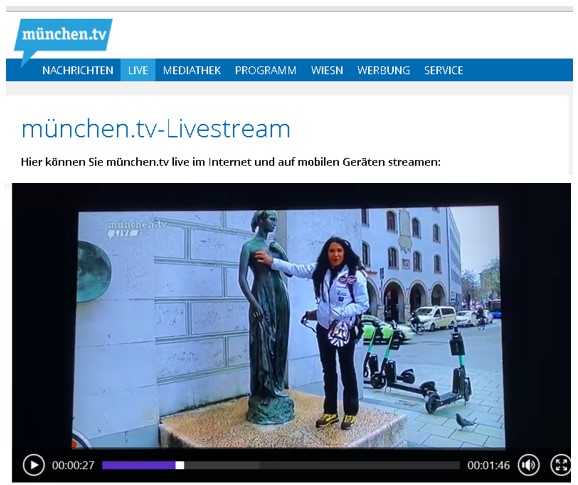
Task: Click the white progress bar handle
Action: click(x=180, y=465)
